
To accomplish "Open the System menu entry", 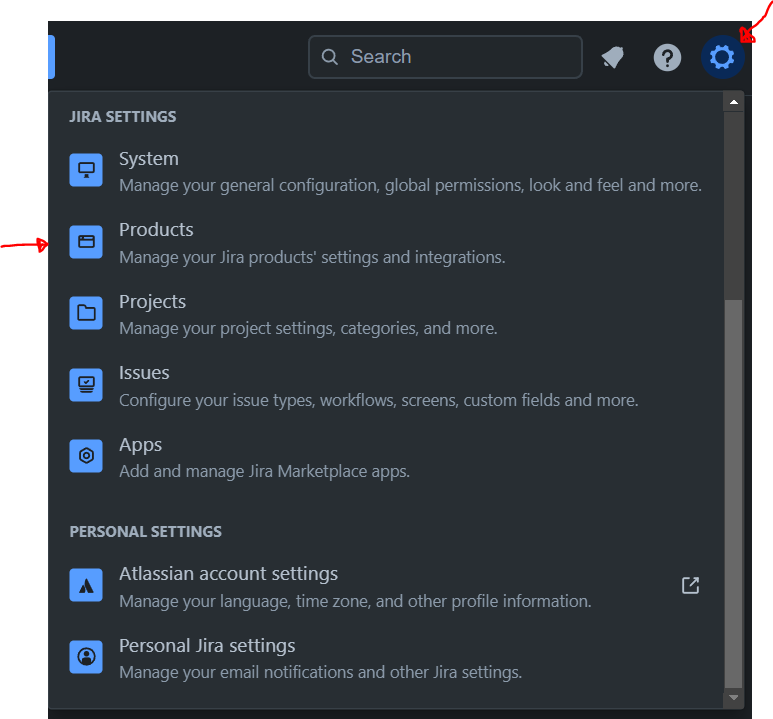I will [387, 171].
